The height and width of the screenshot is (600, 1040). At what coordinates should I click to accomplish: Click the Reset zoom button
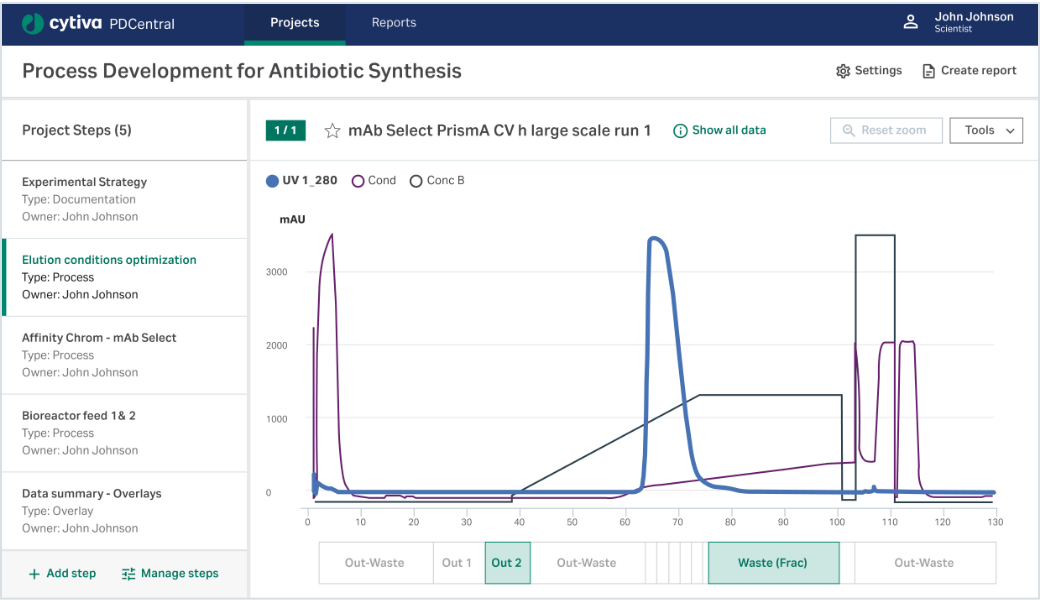[886, 130]
